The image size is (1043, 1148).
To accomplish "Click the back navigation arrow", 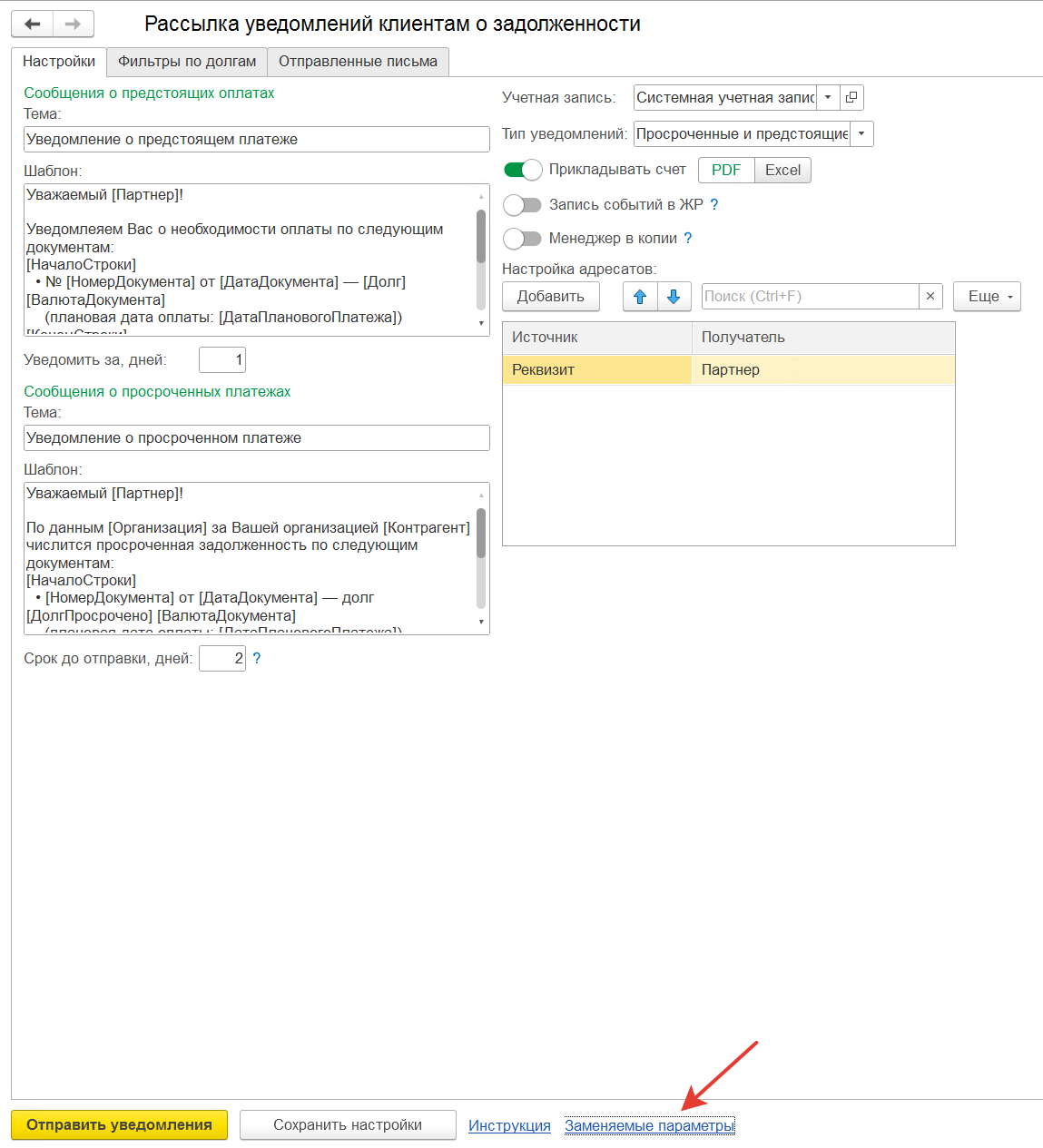I will tap(33, 24).
